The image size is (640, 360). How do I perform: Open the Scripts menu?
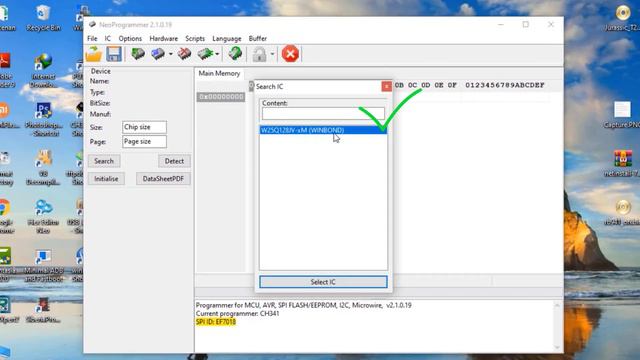195,38
